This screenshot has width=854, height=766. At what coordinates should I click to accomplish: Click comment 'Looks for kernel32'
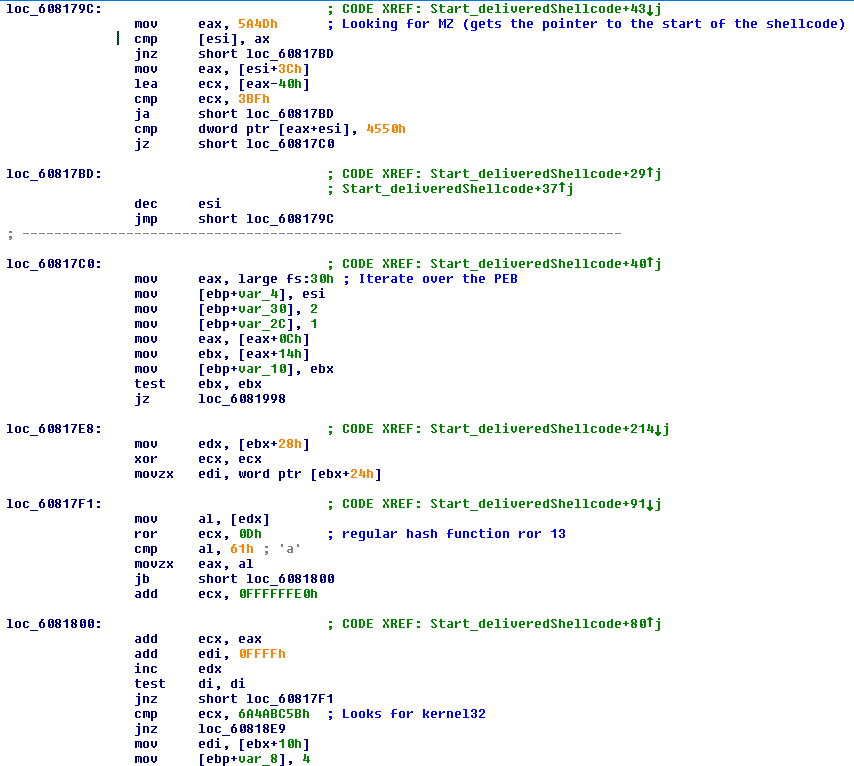(x=413, y=714)
